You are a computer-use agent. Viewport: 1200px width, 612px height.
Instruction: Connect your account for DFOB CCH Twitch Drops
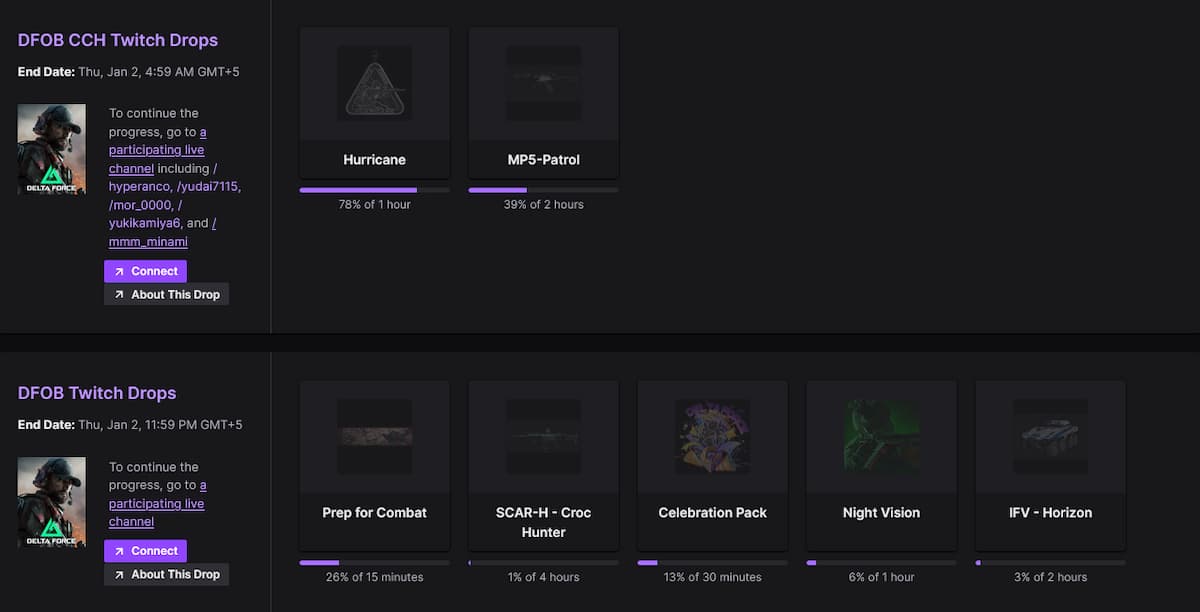[145, 271]
